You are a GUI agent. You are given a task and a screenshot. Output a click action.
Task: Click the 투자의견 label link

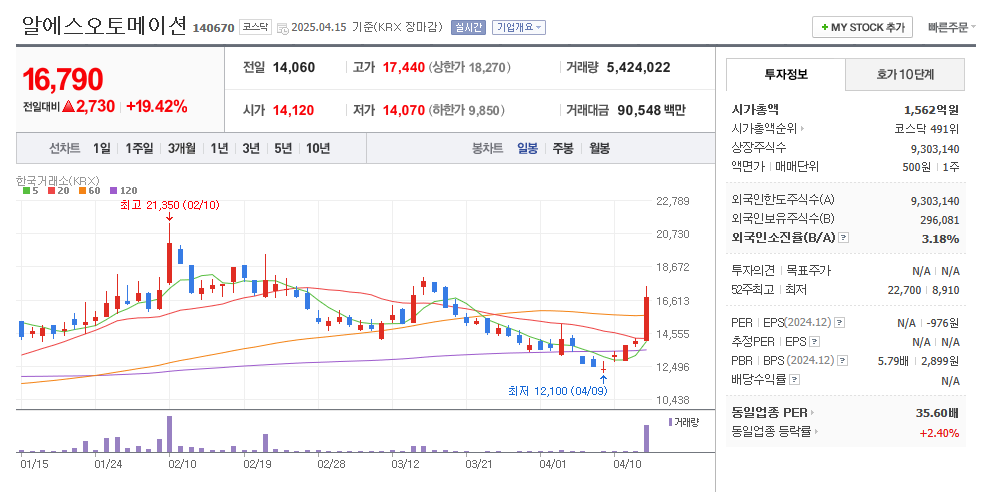tap(754, 271)
